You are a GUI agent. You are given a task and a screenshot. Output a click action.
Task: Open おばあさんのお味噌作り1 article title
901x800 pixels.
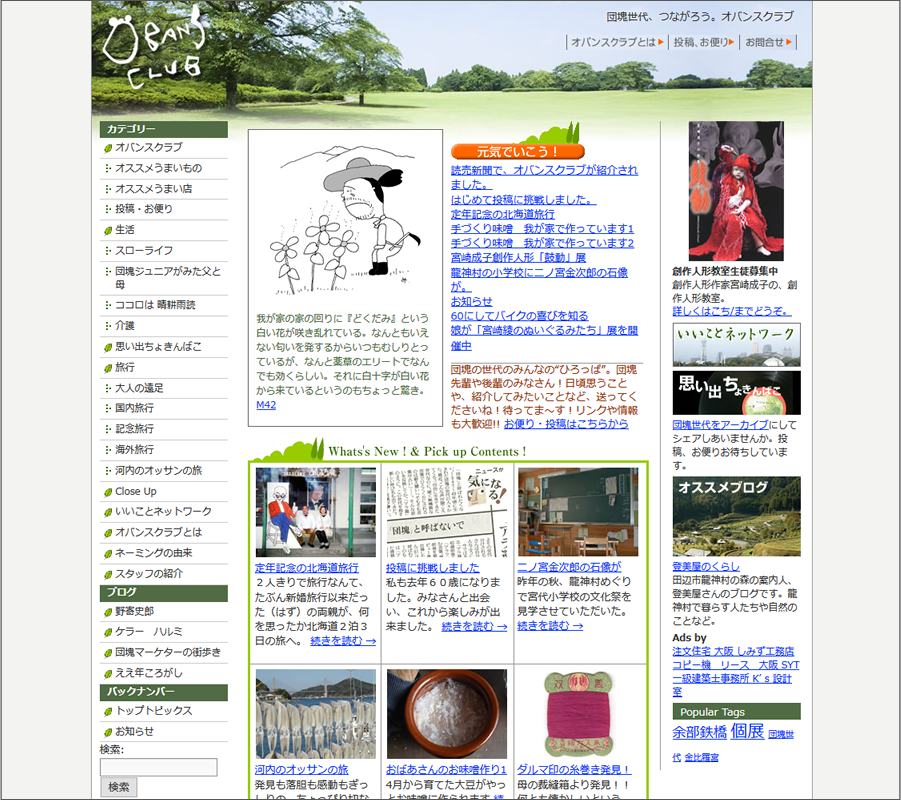click(x=446, y=770)
